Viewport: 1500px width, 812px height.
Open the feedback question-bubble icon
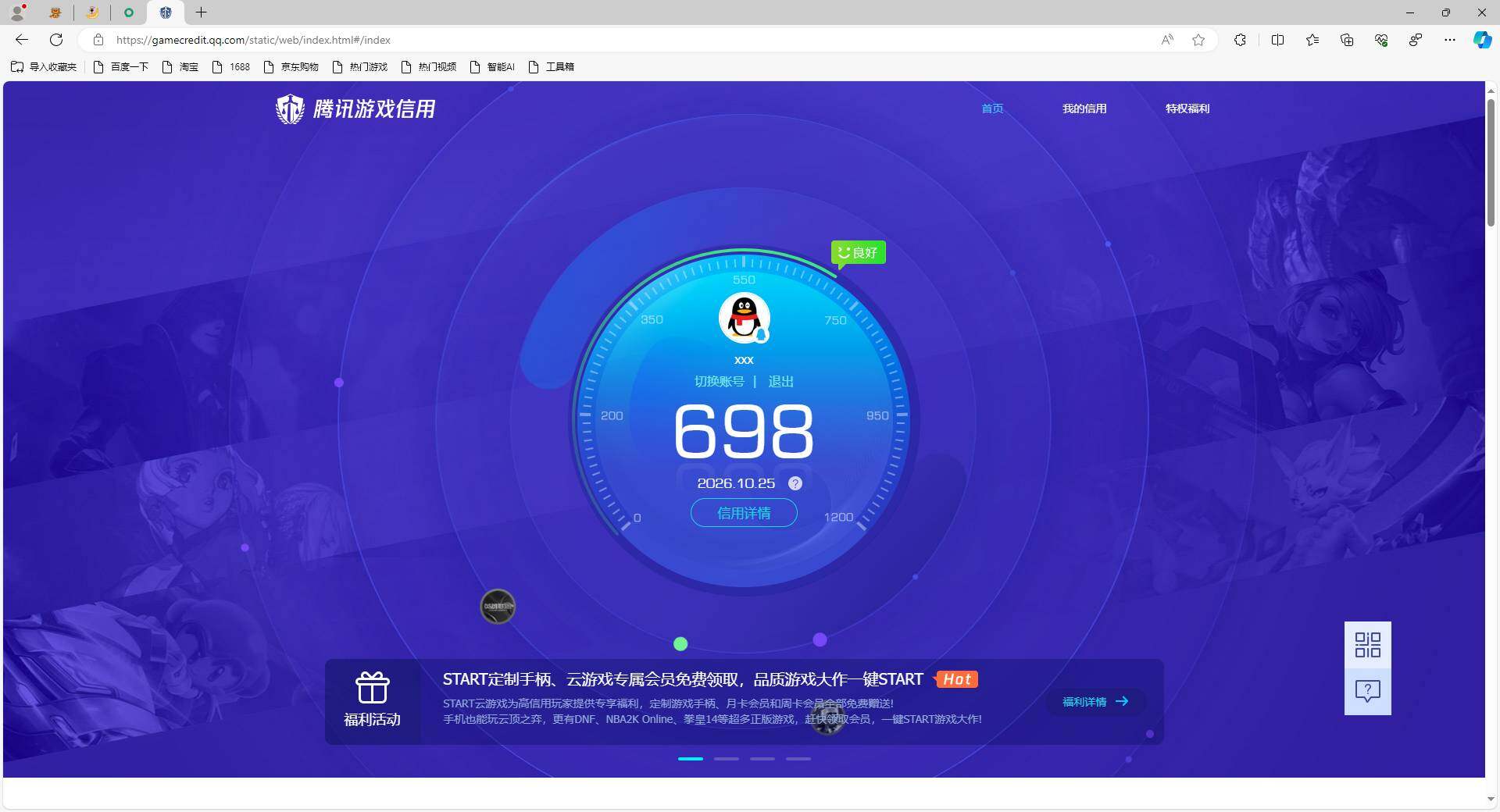(1367, 691)
